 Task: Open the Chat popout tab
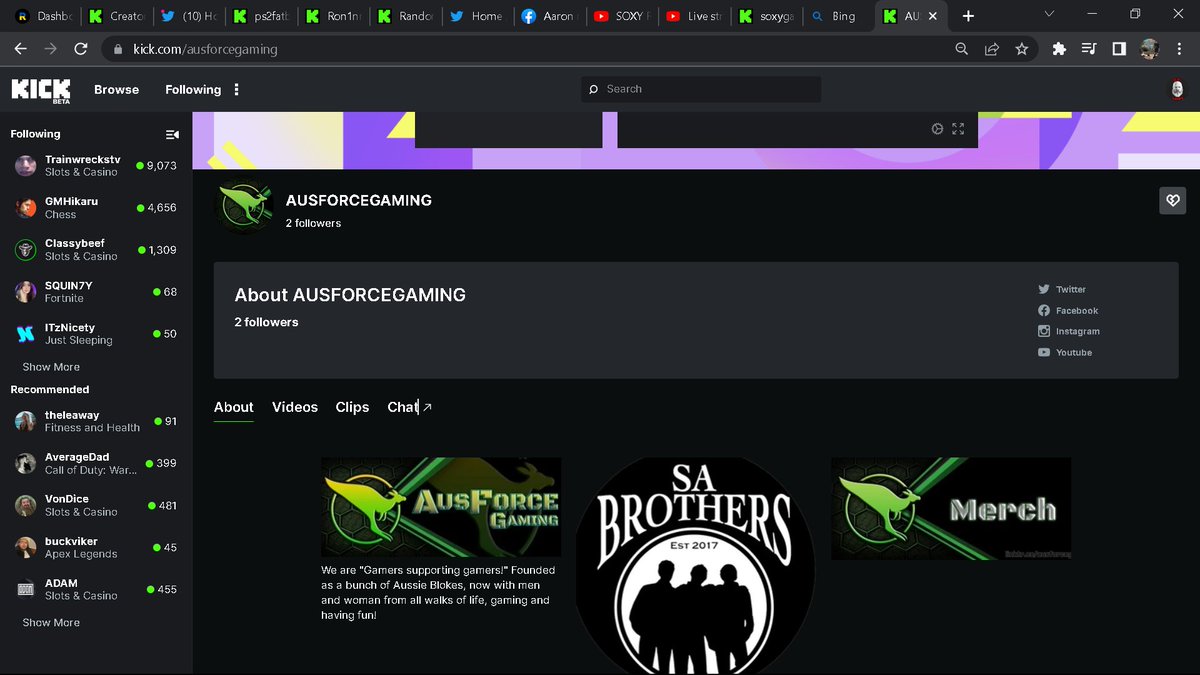[x=409, y=407]
